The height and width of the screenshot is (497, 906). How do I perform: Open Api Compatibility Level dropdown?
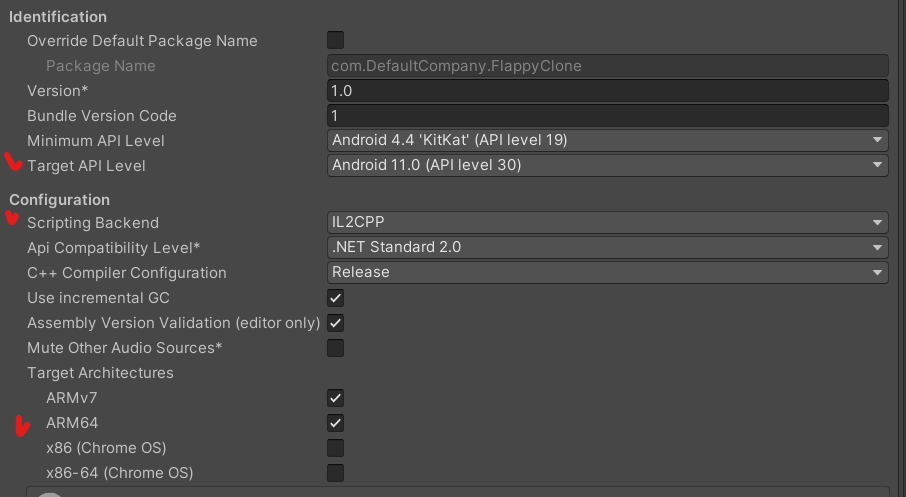pyautogui.click(x=608, y=248)
